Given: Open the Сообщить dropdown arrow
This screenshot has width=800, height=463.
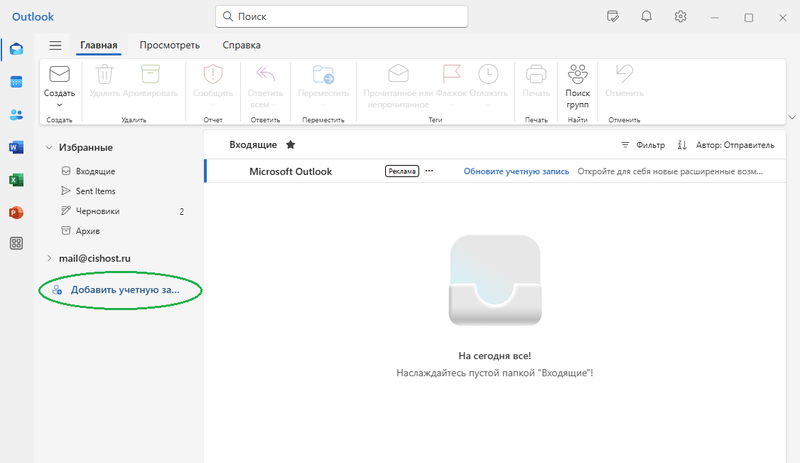Looking at the screenshot, I should click(x=213, y=105).
